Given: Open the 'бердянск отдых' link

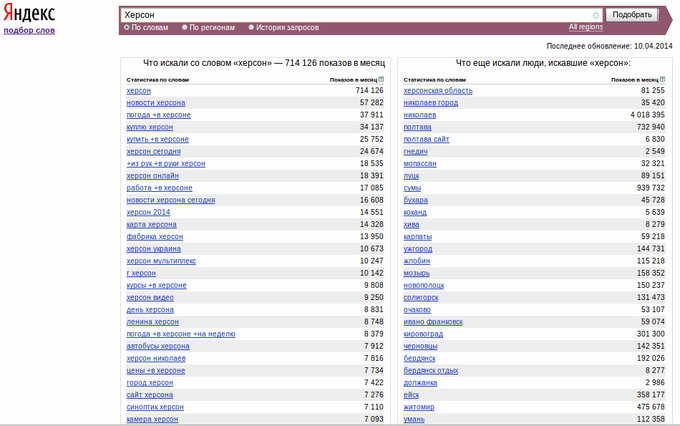Looking at the screenshot, I should click(x=431, y=370).
